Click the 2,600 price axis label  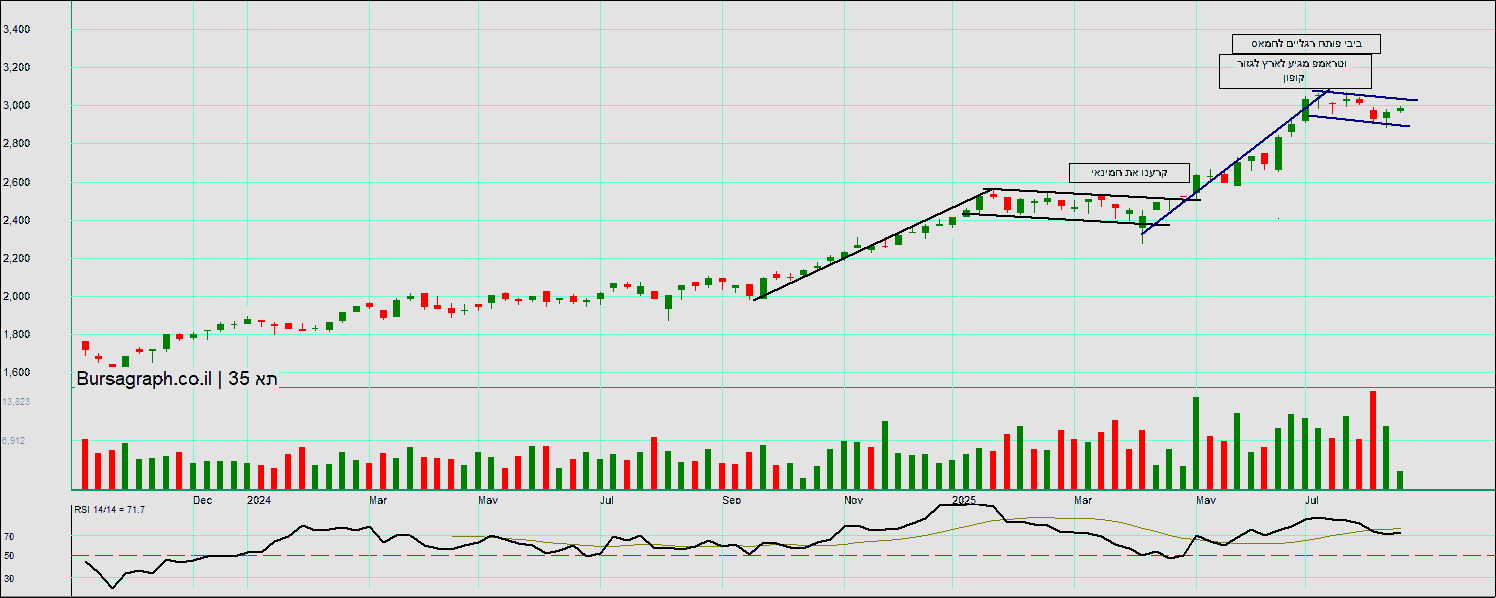pyautogui.click(x=16, y=182)
